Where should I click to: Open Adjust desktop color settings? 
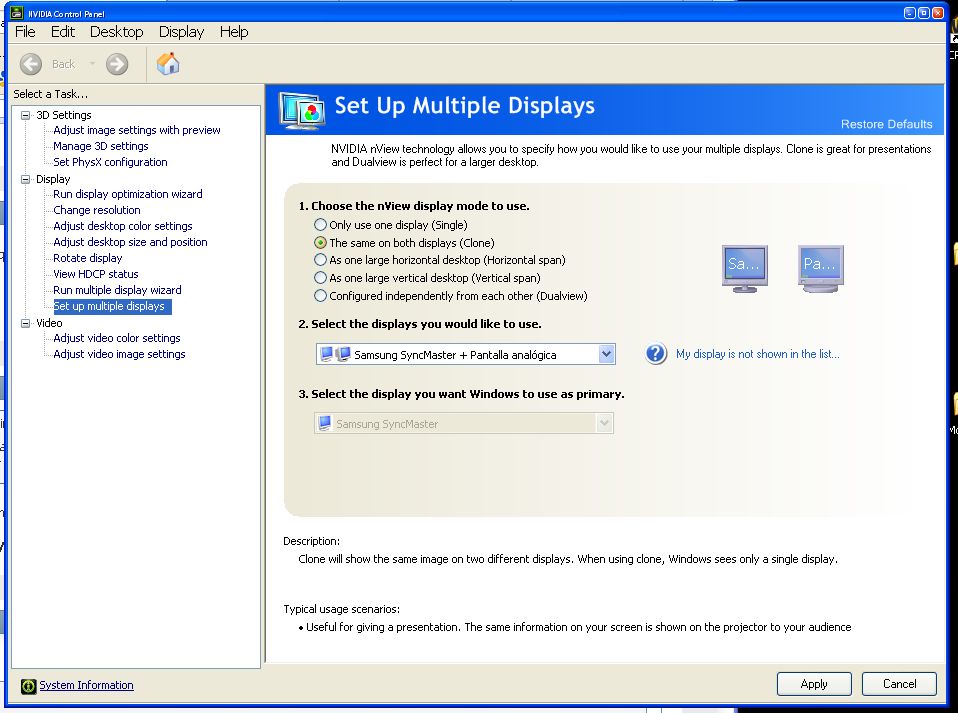pyautogui.click(x=123, y=226)
